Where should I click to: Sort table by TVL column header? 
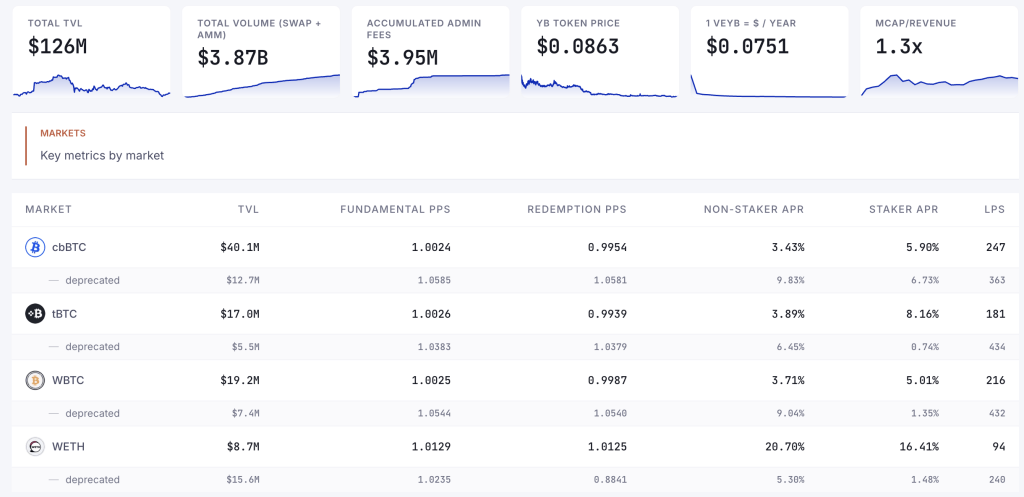(248, 210)
